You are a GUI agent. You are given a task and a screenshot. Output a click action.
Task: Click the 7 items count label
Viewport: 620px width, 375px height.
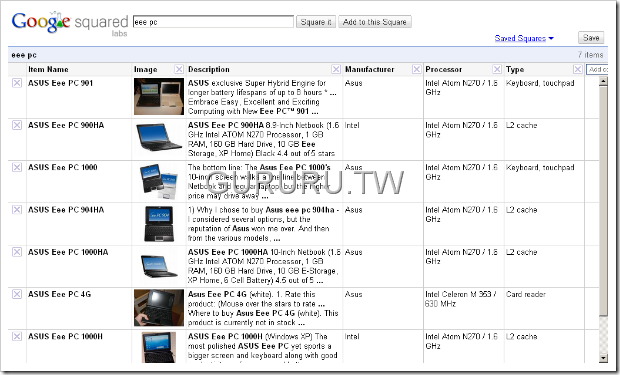(x=590, y=55)
